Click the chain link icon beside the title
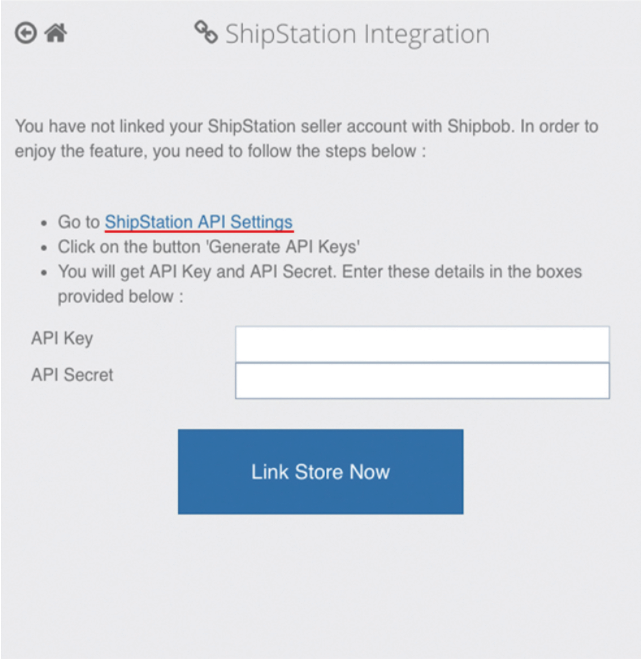The height and width of the screenshot is (661, 642). point(206,33)
